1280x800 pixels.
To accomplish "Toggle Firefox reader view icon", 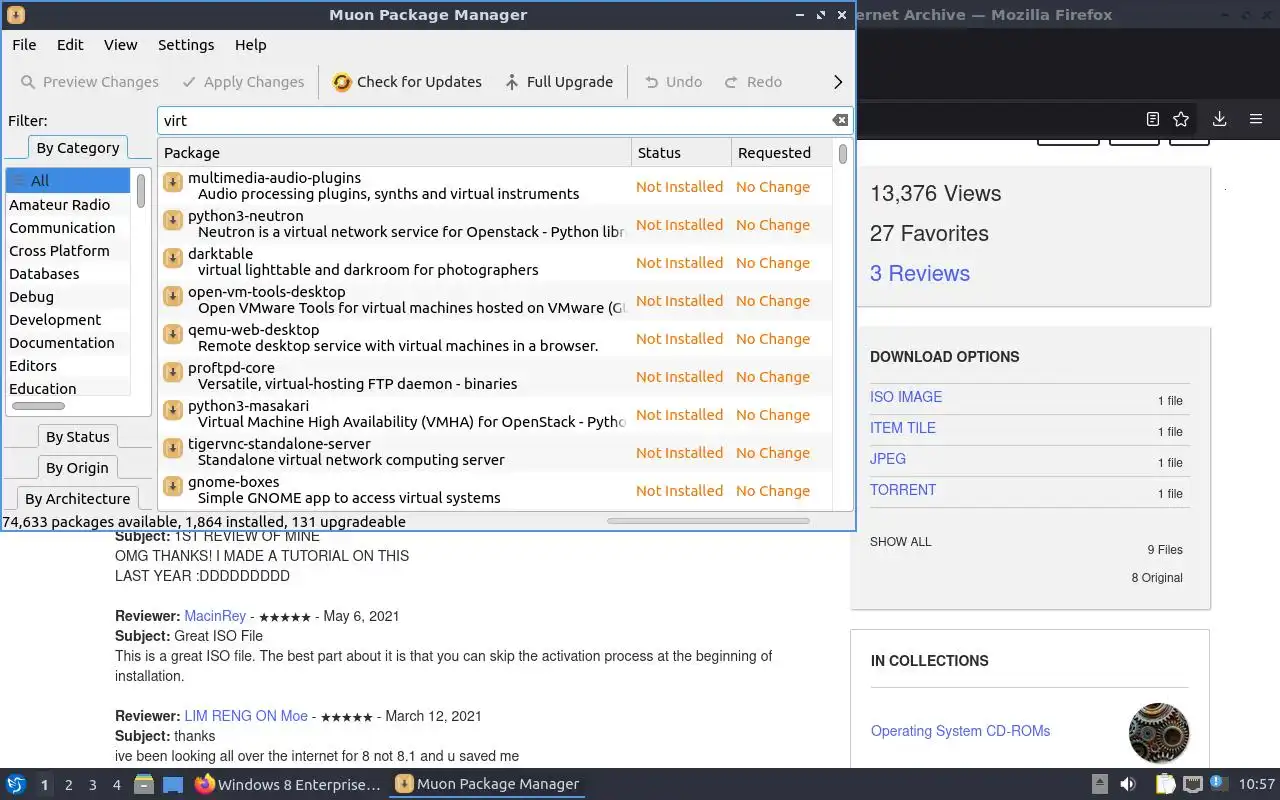I will click(x=1152, y=119).
